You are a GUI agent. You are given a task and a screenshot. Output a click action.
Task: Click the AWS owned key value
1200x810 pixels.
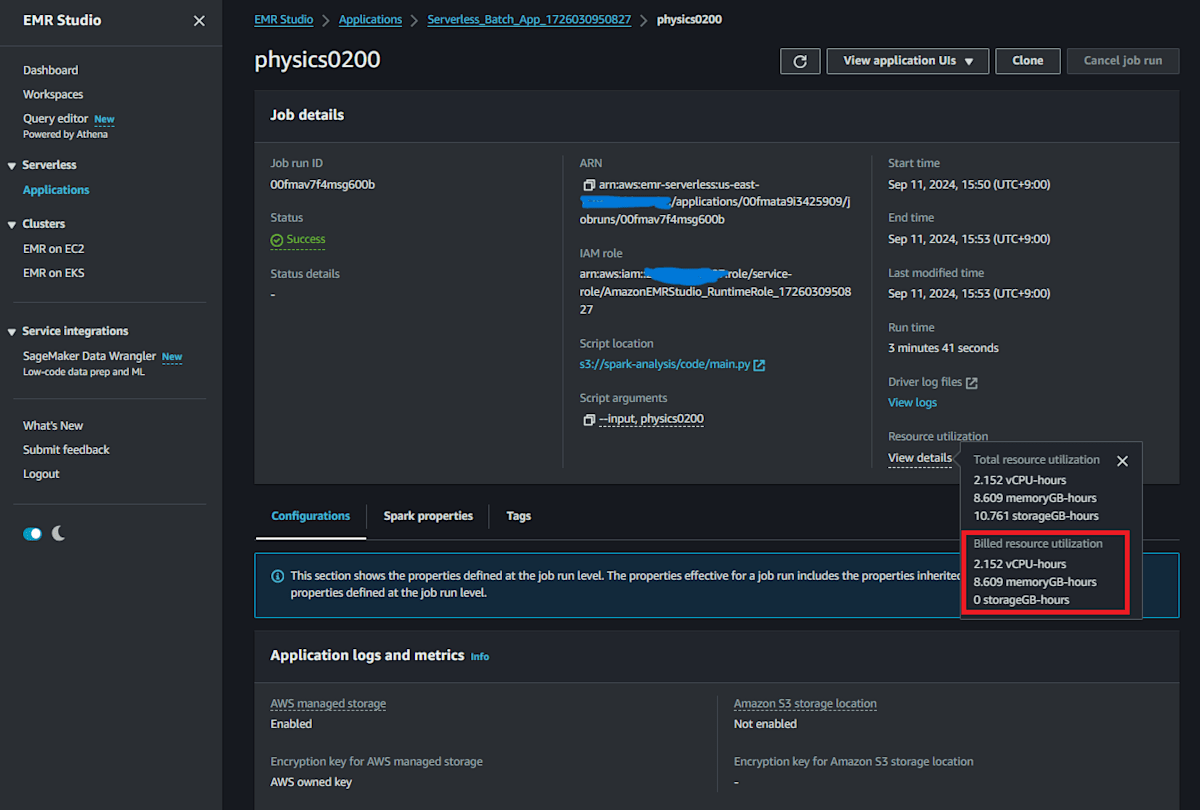coord(311,782)
